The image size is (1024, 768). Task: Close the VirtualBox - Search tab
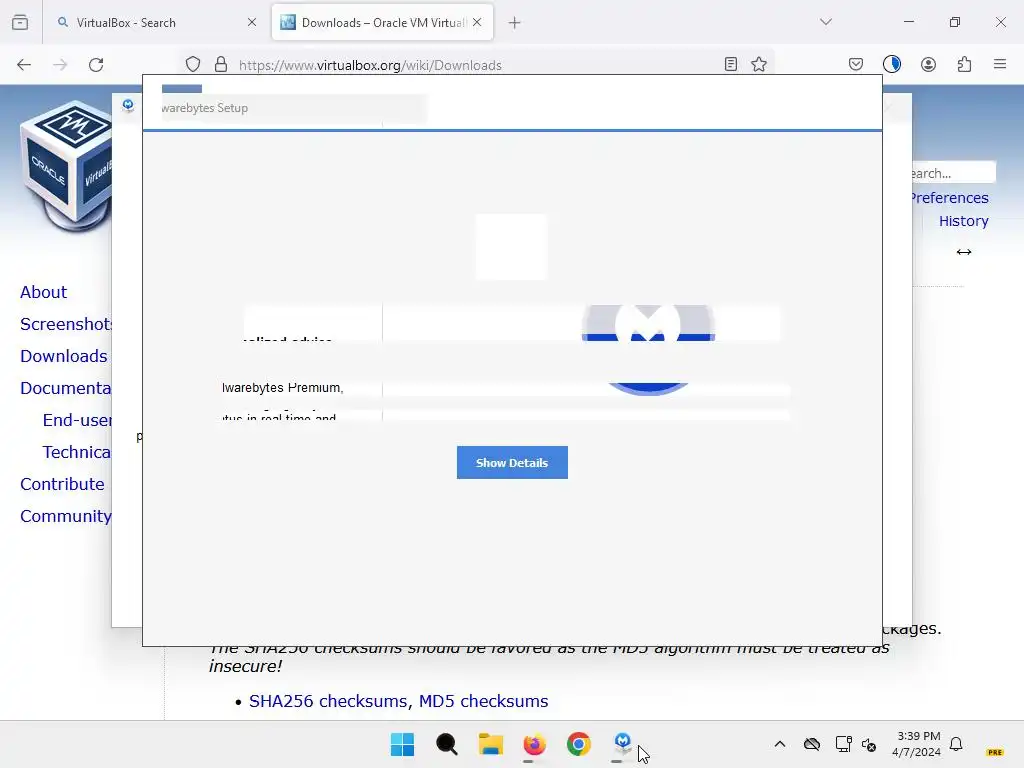pyautogui.click(x=252, y=22)
